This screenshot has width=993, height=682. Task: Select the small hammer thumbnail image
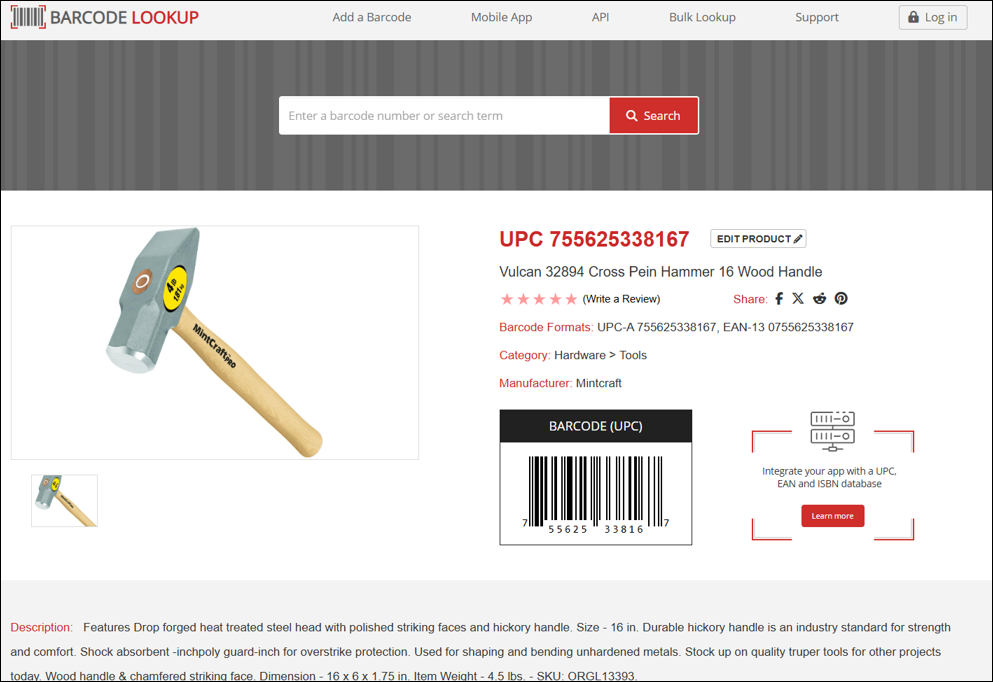pos(65,500)
